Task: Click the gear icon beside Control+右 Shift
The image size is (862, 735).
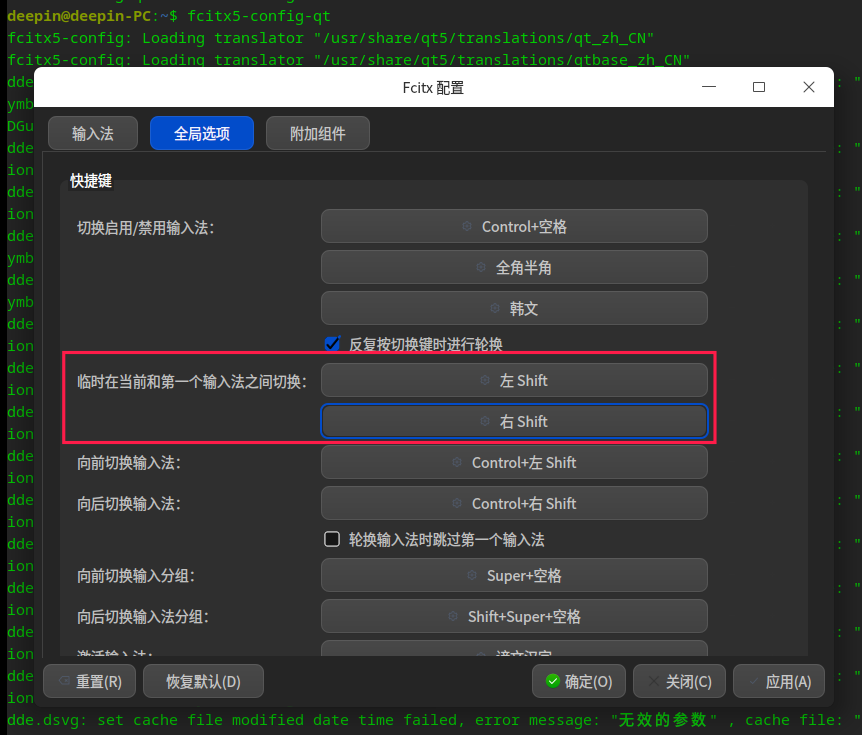Action: pos(457,503)
